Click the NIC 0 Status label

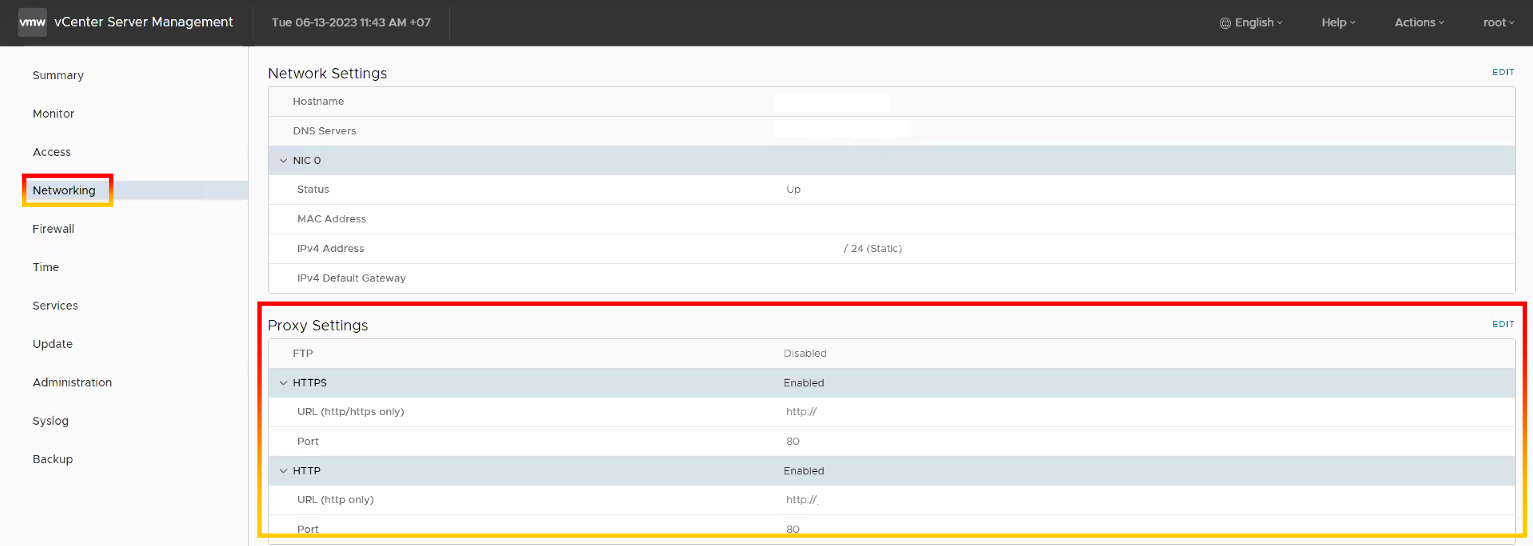click(x=313, y=190)
